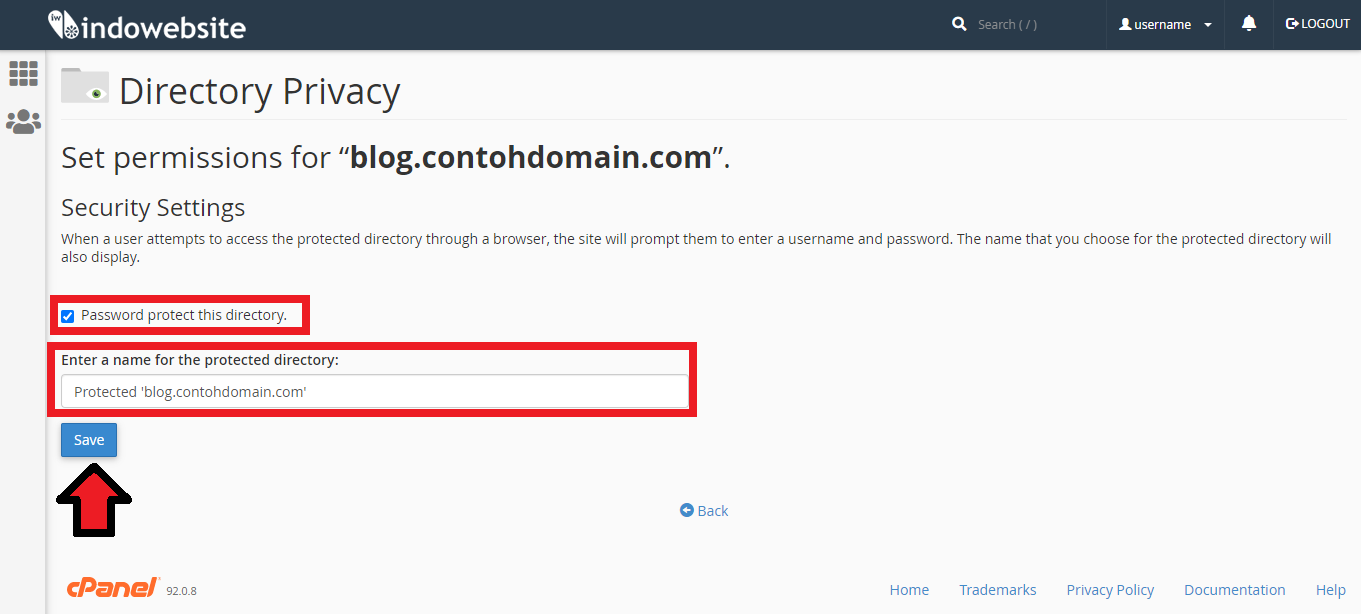Expand the username account dropdown
Image resolution: width=1361 pixels, height=614 pixels.
coord(1165,24)
